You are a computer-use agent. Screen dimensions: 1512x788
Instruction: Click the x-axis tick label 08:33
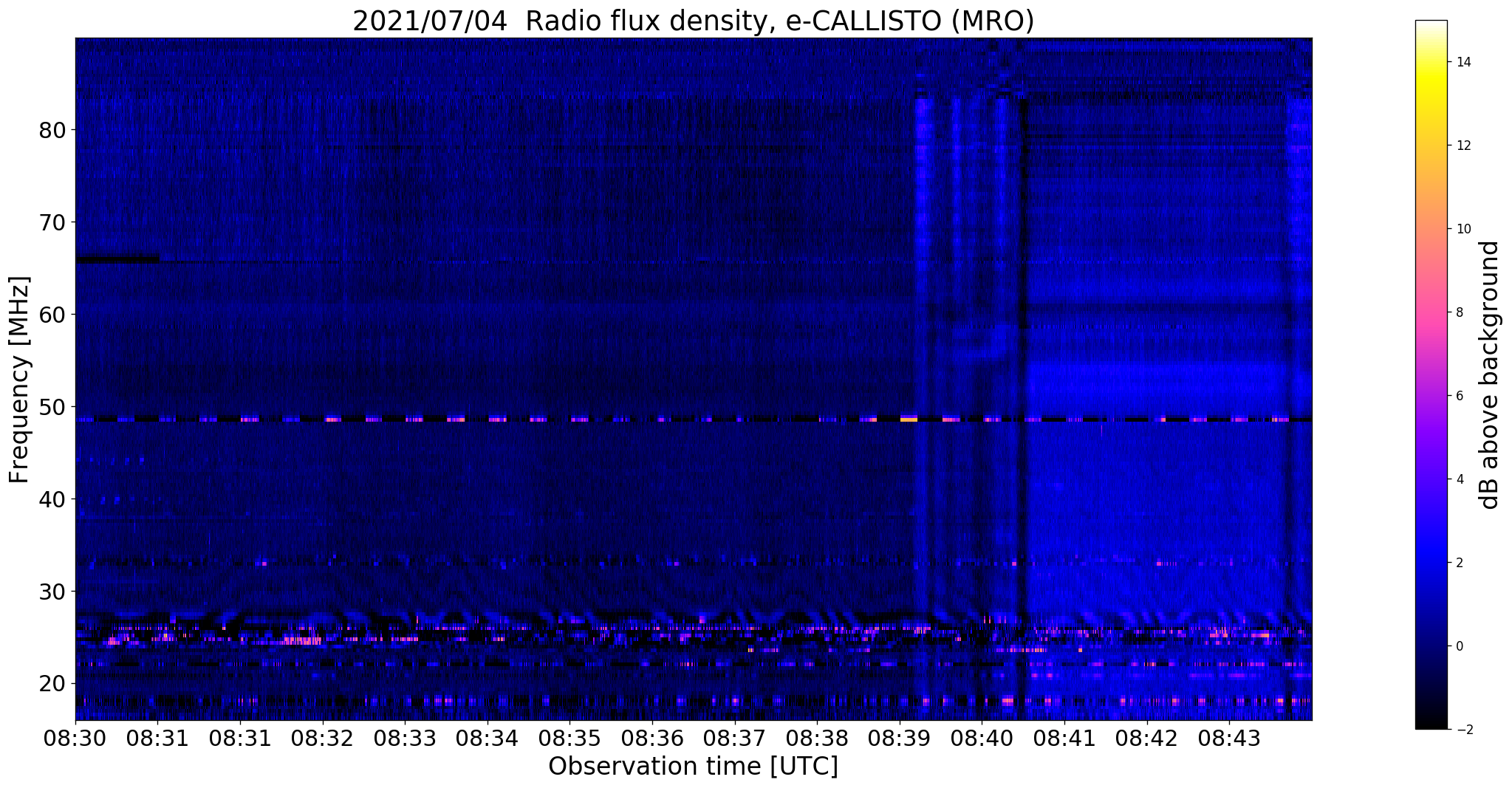(405, 739)
